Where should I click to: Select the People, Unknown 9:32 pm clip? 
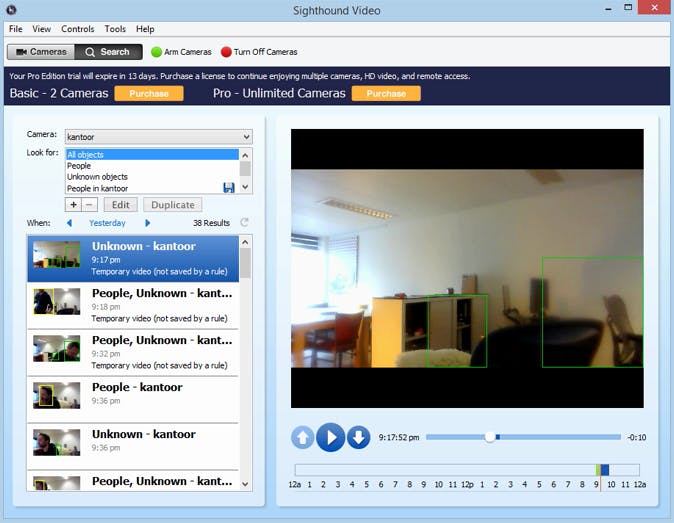point(133,352)
